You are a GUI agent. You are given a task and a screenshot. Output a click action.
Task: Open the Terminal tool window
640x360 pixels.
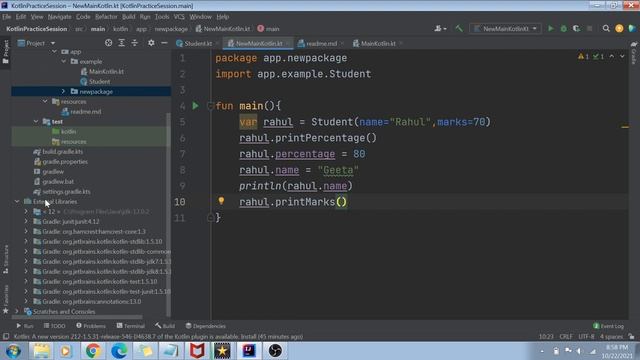(x=131, y=326)
